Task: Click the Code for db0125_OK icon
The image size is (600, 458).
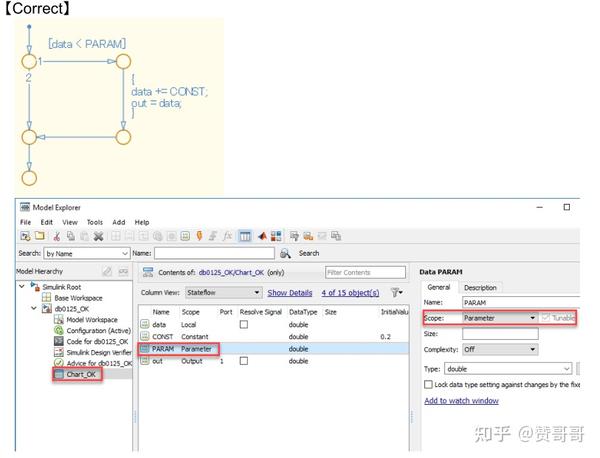Action: [59, 341]
